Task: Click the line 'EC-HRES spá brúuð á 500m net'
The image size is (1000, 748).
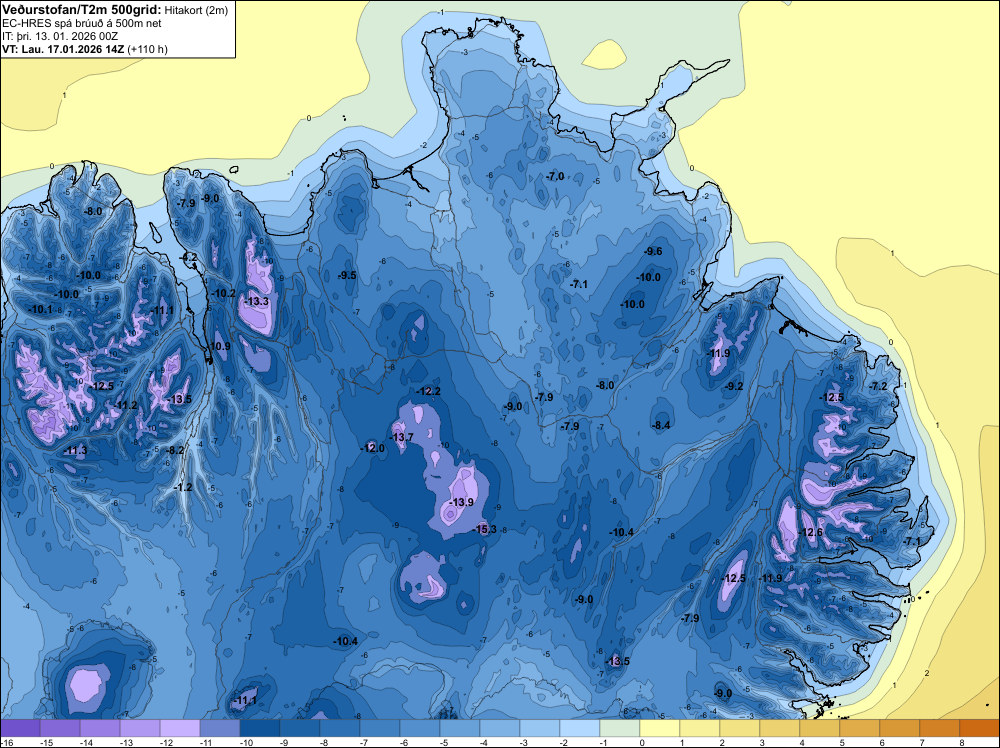Action: click(x=82, y=23)
